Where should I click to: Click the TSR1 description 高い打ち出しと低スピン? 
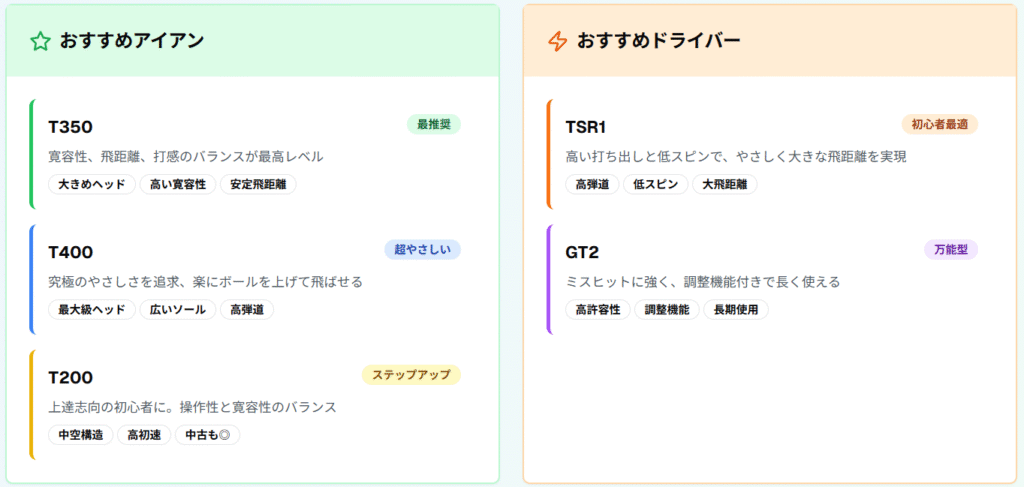click(x=736, y=157)
